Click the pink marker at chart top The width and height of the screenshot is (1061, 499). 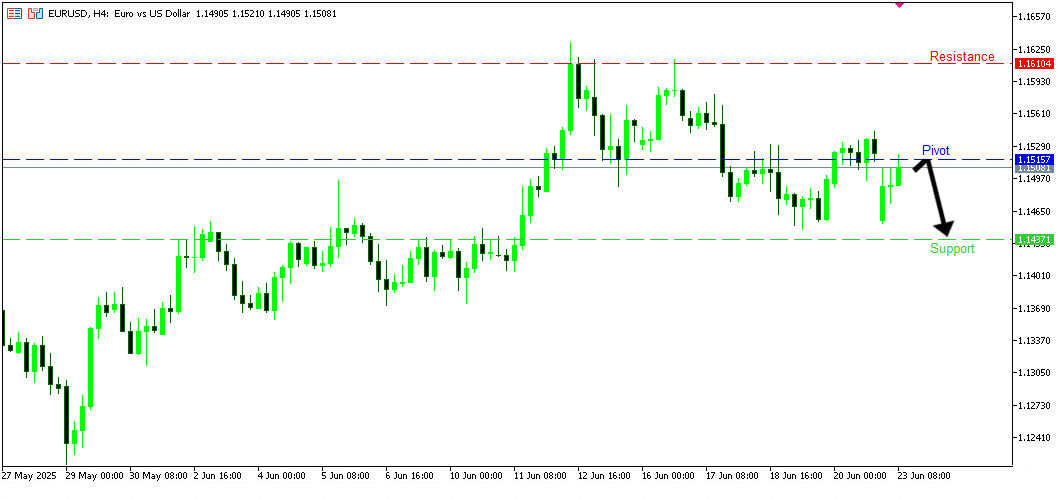[x=898, y=4]
